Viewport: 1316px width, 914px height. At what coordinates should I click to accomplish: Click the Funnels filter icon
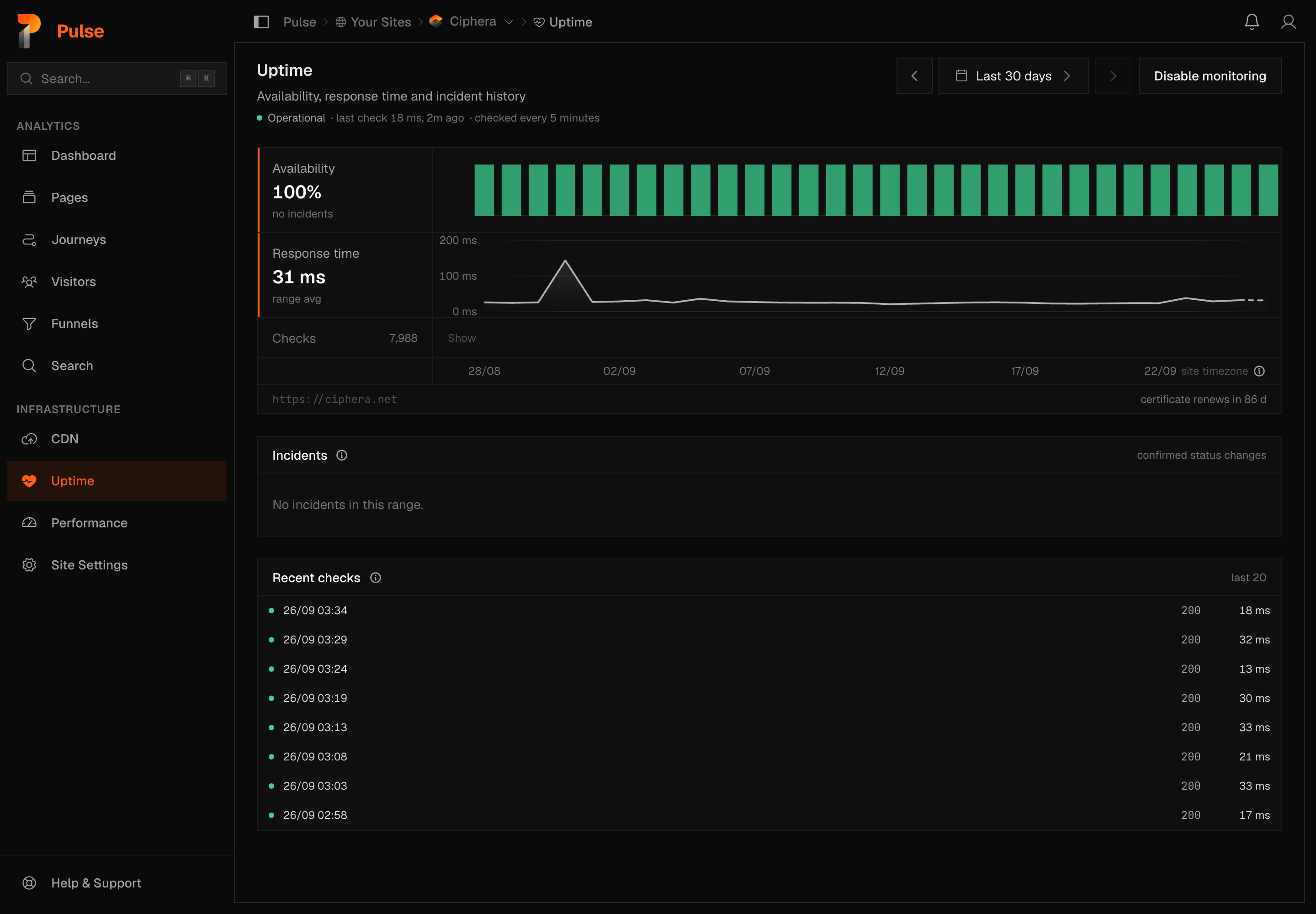pos(29,324)
